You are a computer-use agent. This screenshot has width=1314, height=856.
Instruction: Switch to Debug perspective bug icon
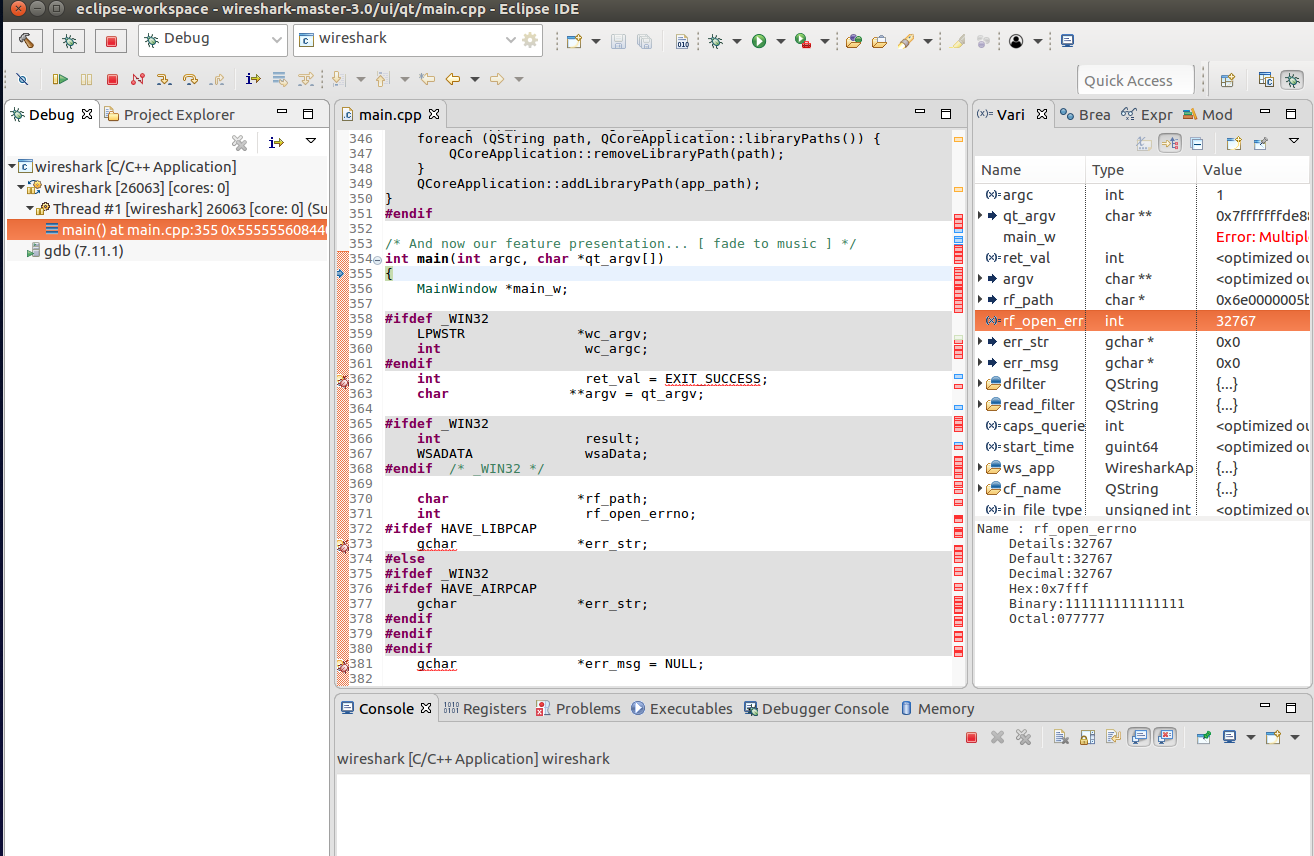[x=1292, y=80]
